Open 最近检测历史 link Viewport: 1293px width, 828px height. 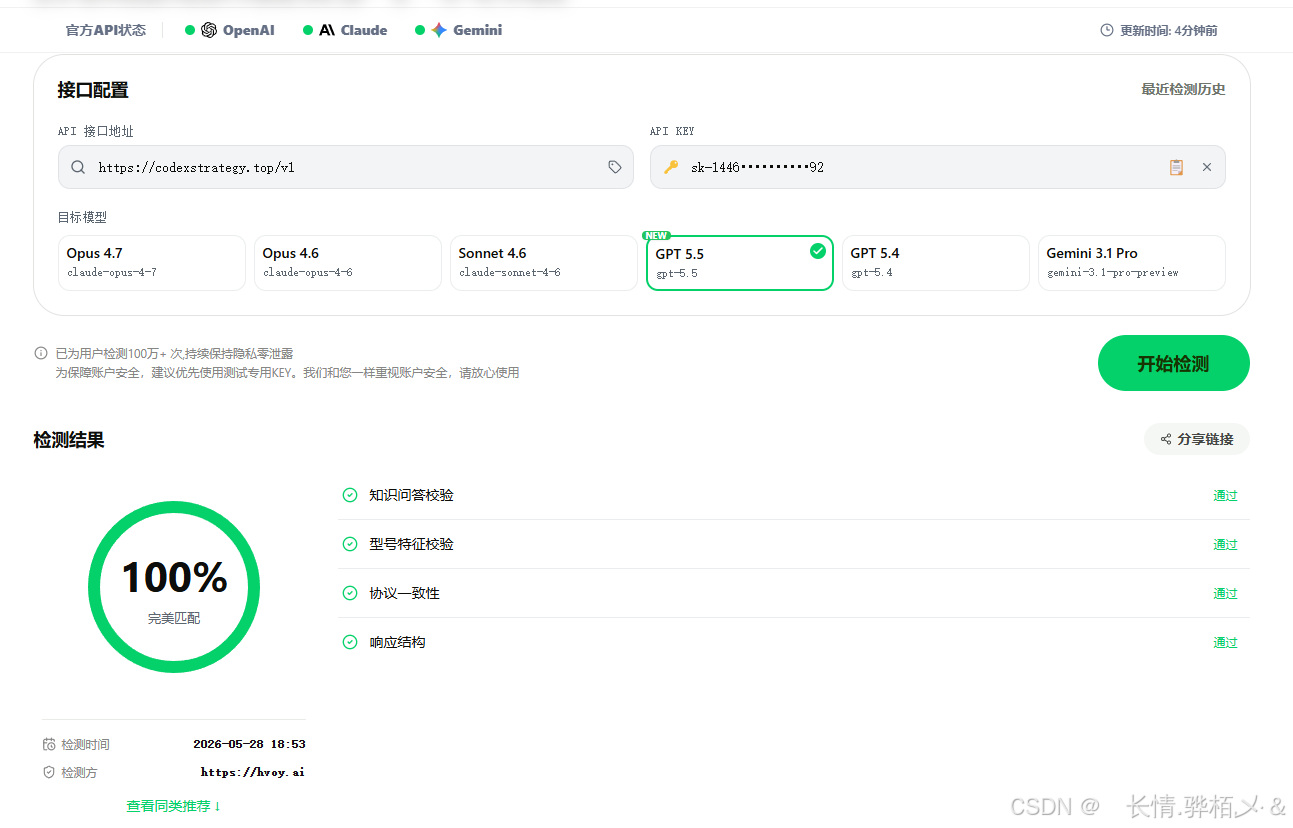click(1184, 89)
